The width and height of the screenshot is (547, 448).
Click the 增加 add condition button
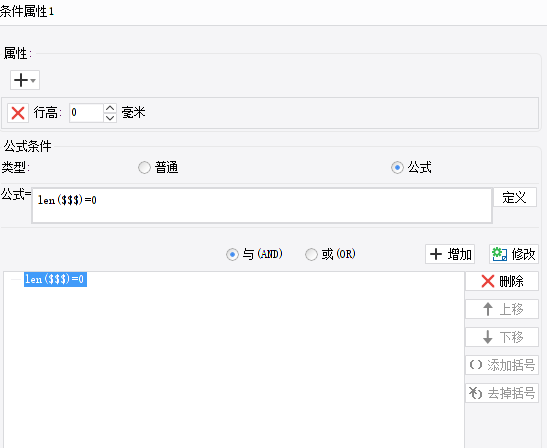tap(450, 254)
